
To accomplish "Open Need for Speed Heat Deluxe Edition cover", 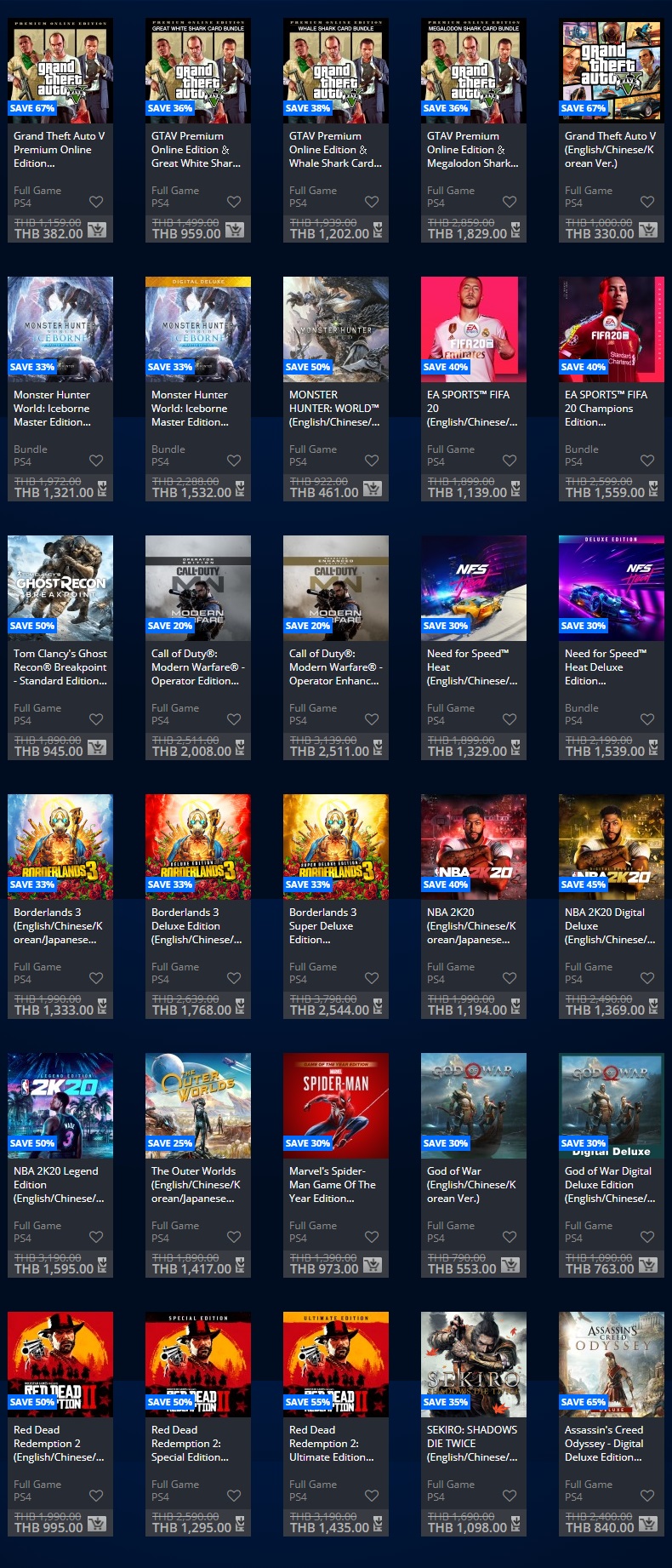I will [x=612, y=587].
